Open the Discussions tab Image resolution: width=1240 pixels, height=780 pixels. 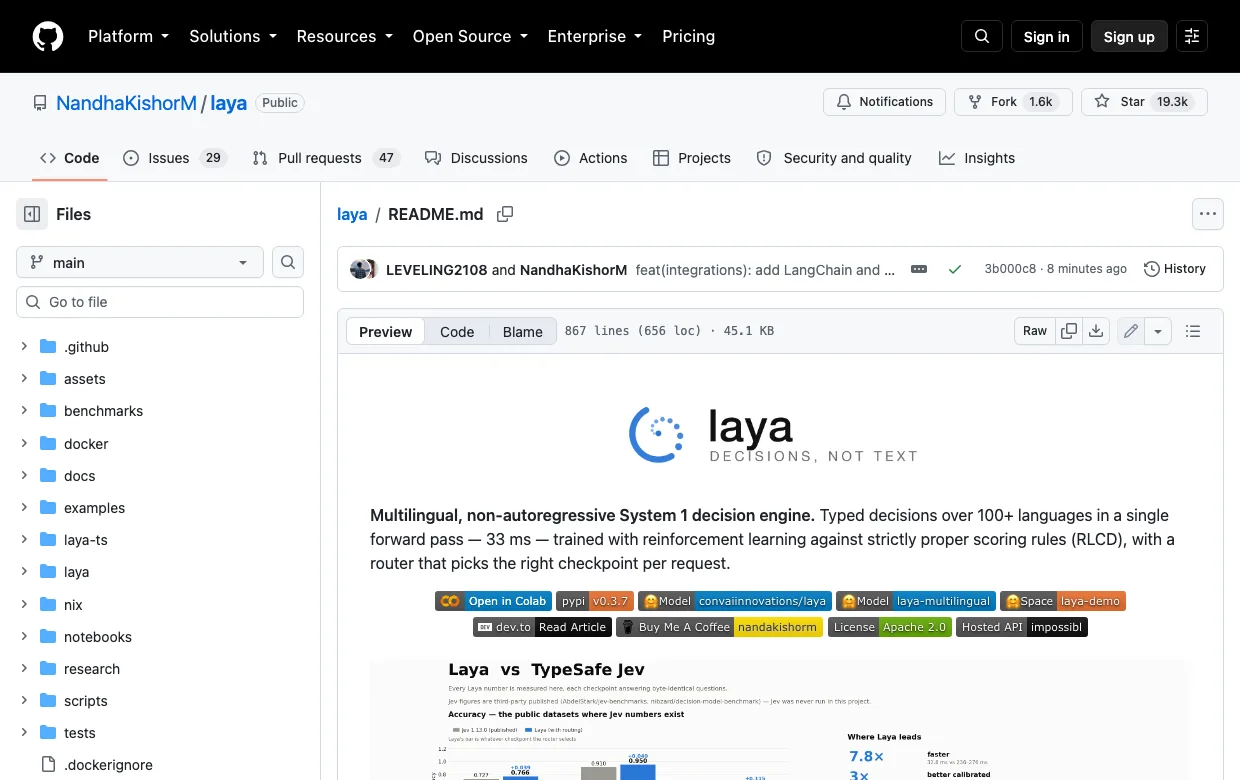(x=476, y=158)
